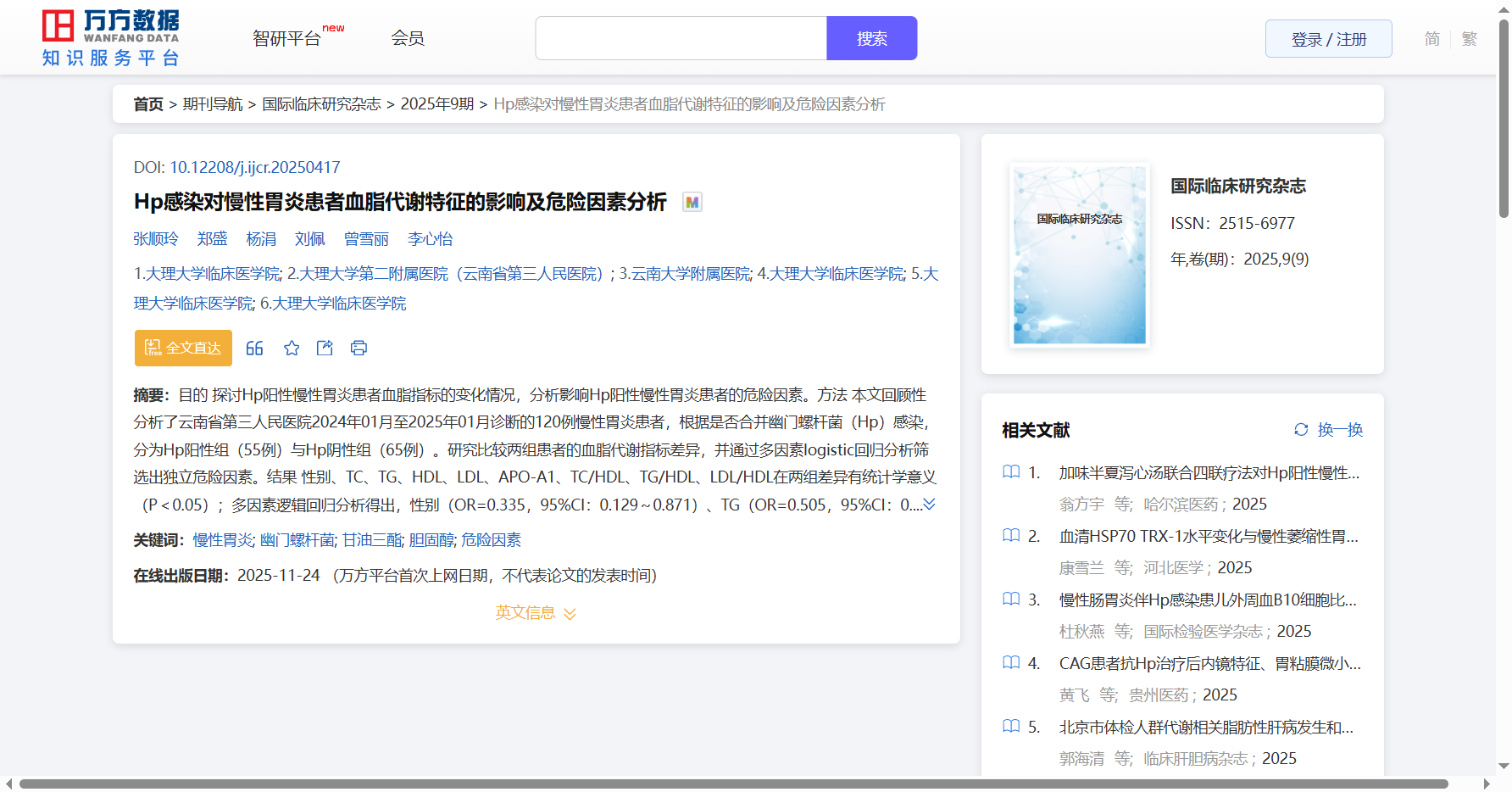Image resolution: width=1512 pixels, height=792 pixels.
Task: Click the refresh icon next to 换一换
Action: pos(1301,430)
